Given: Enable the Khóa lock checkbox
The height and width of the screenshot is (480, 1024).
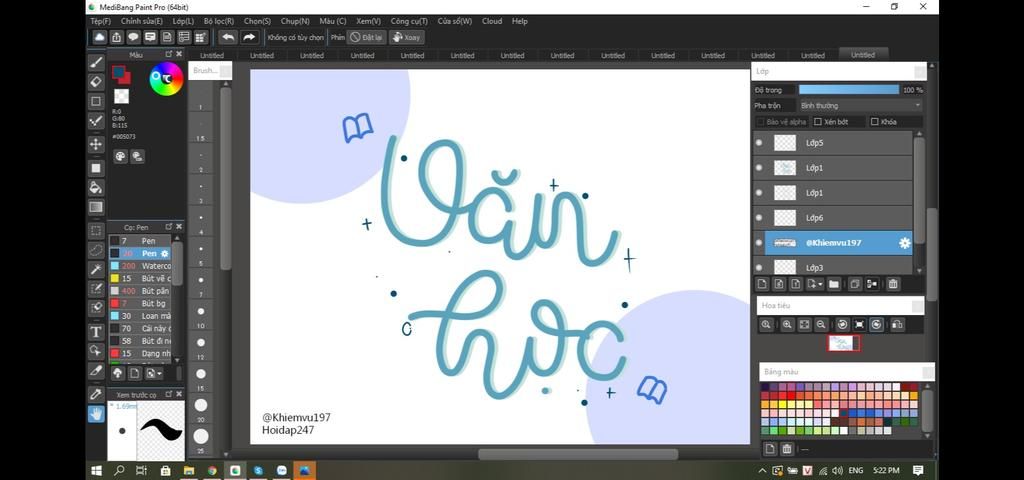Looking at the screenshot, I should (x=874, y=122).
